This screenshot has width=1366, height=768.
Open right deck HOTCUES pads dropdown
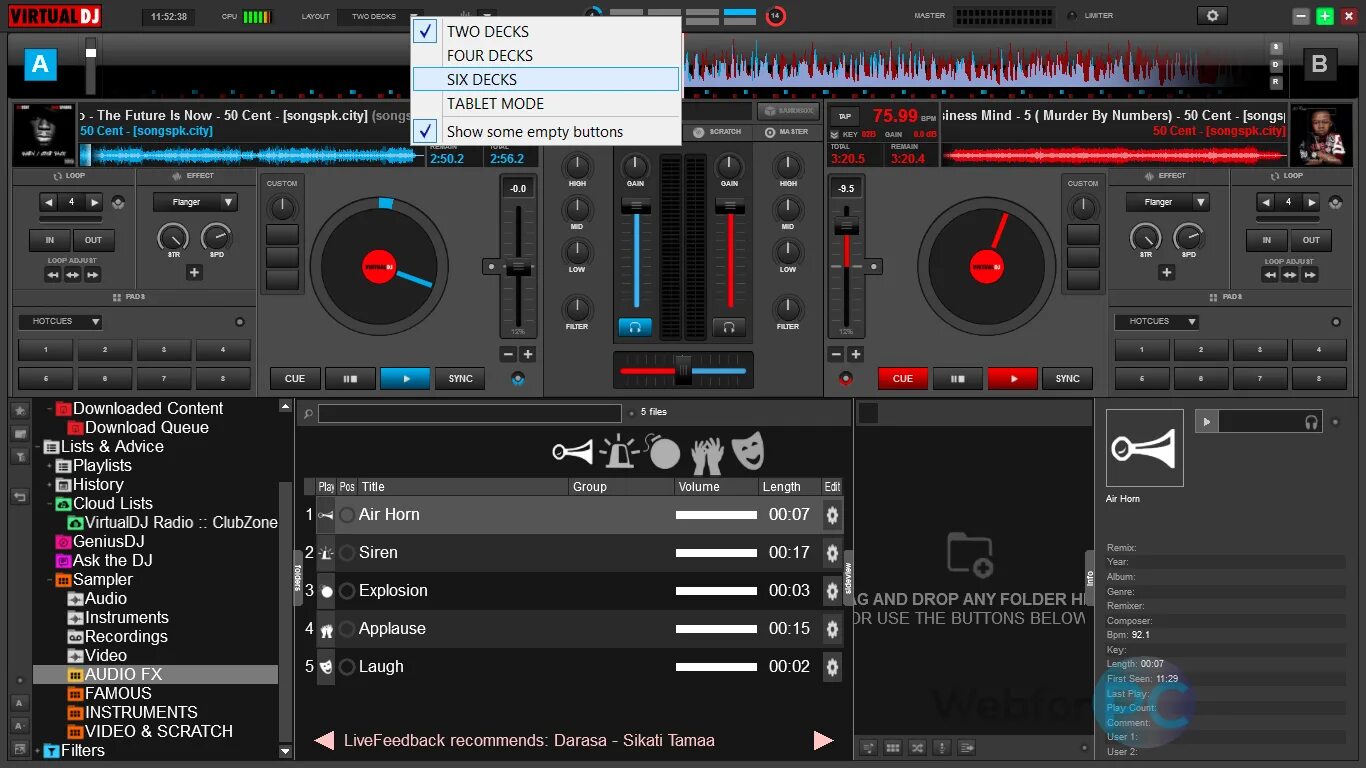[1156, 322]
